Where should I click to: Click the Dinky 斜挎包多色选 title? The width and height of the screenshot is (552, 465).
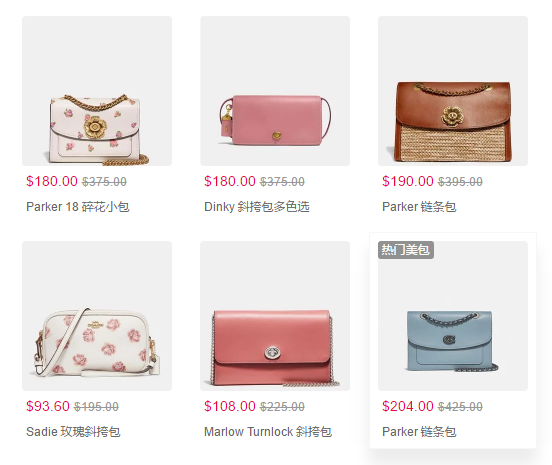click(257, 207)
